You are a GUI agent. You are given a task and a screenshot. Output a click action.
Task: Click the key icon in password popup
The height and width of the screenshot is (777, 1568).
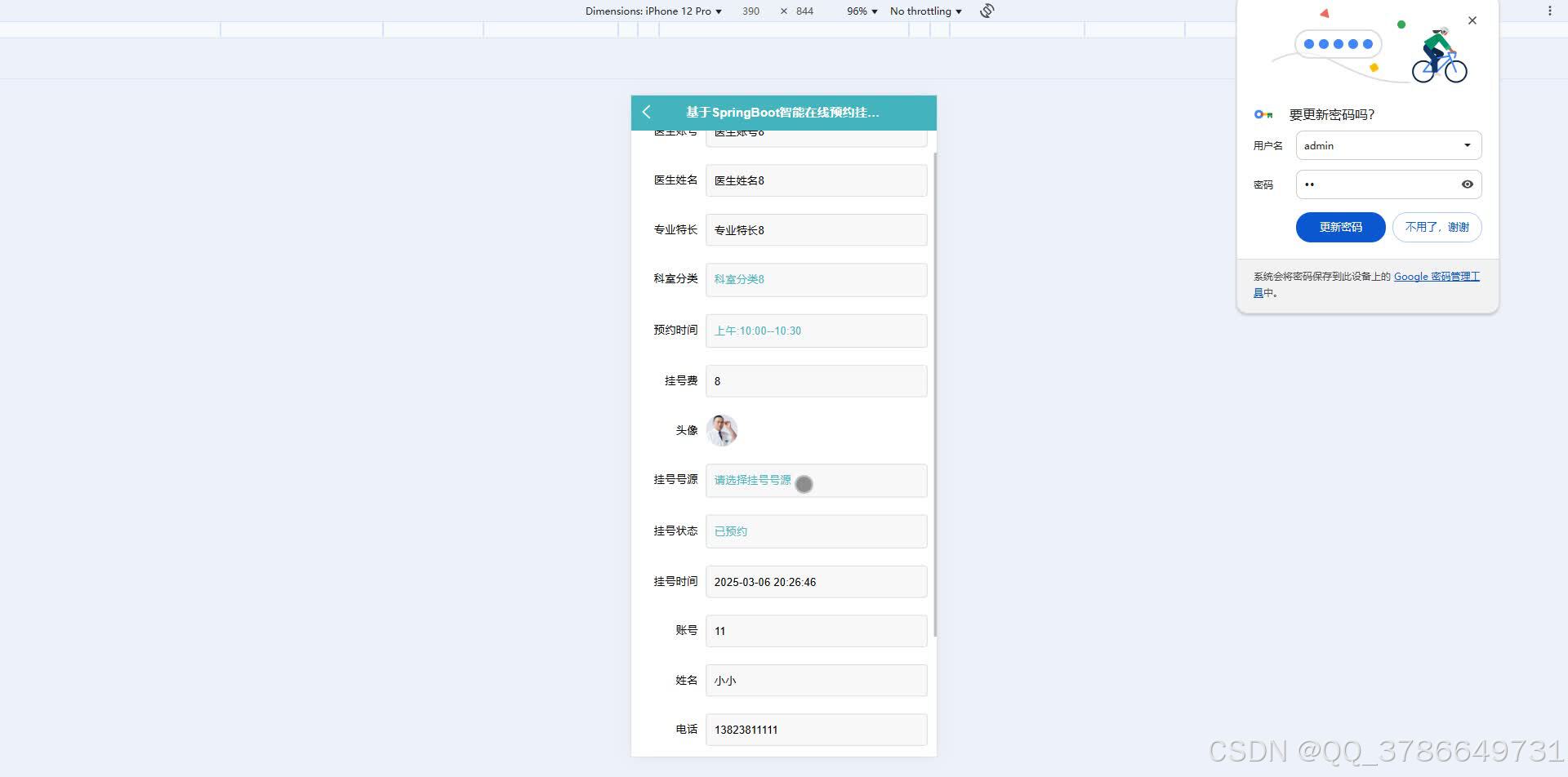point(1263,114)
